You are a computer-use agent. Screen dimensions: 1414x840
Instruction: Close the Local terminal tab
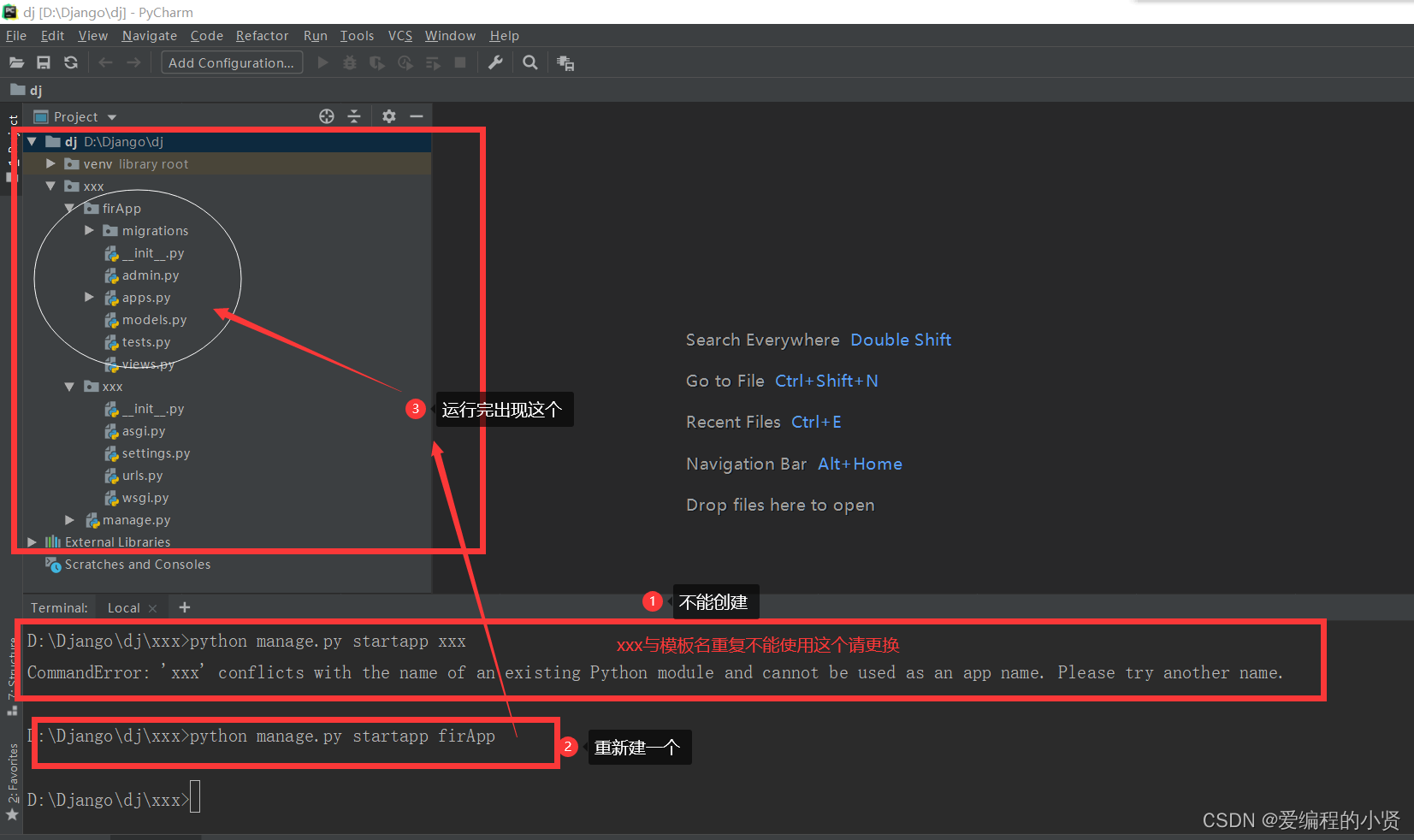click(153, 608)
